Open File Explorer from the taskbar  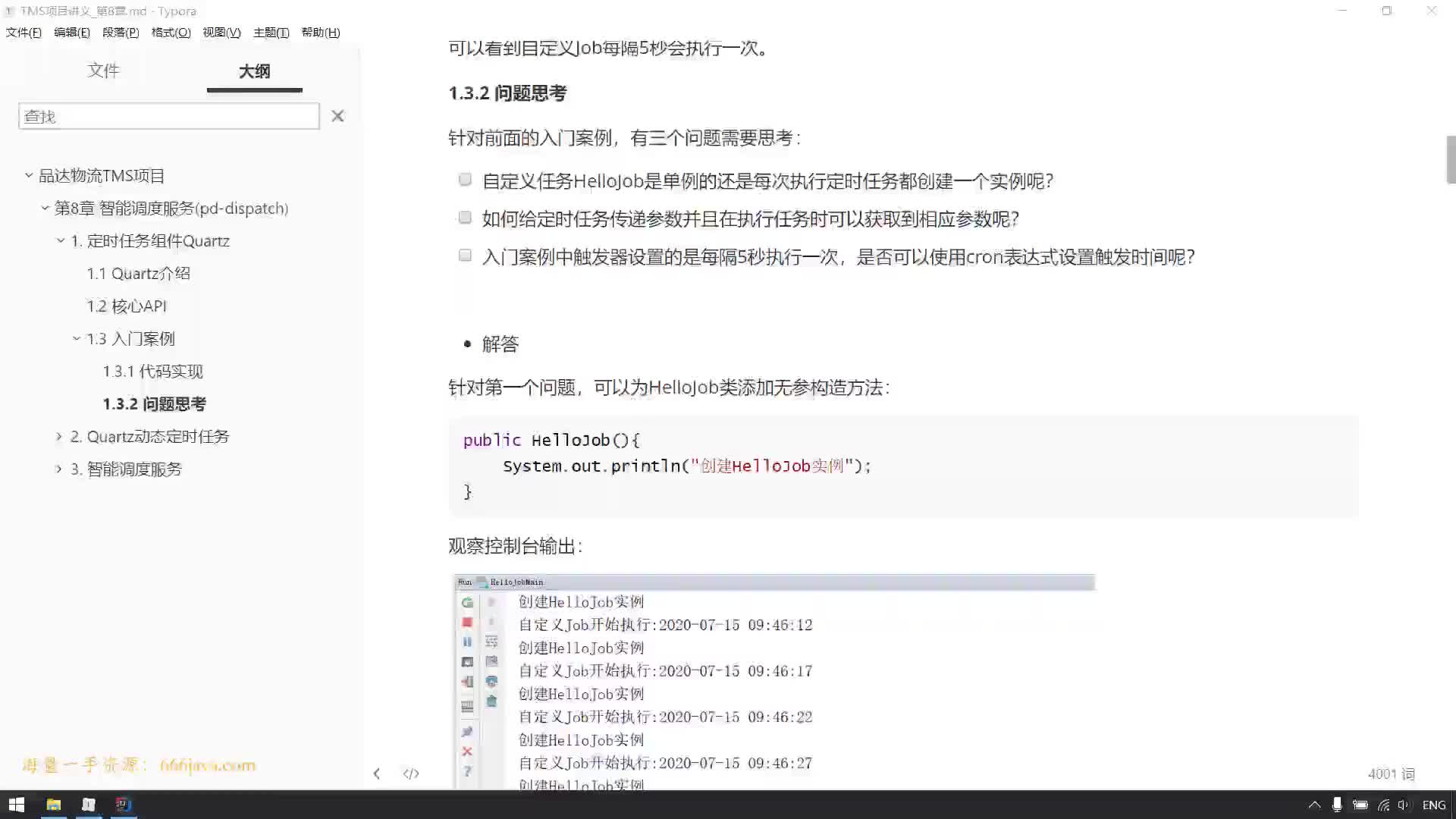pyautogui.click(x=53, y=805)
